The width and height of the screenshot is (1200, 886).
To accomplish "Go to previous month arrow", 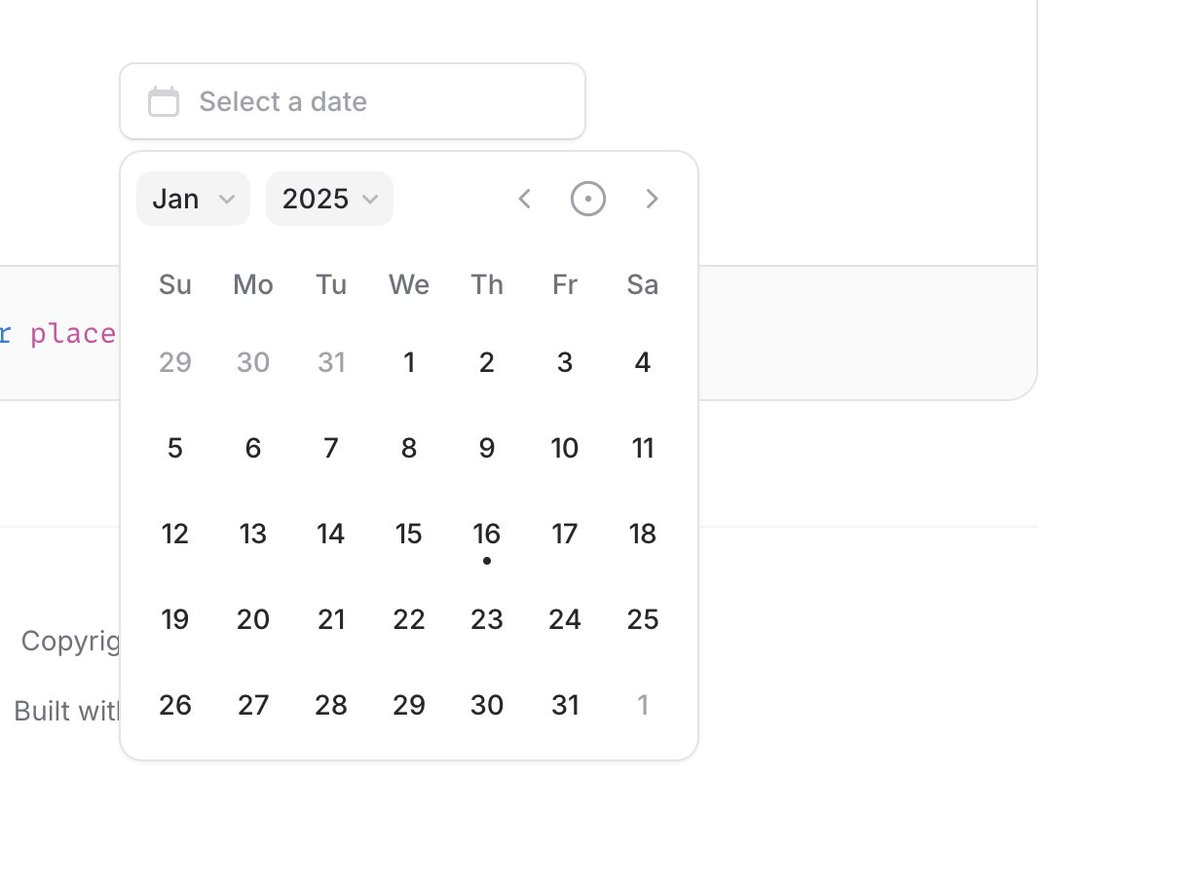I will (524, 199).
